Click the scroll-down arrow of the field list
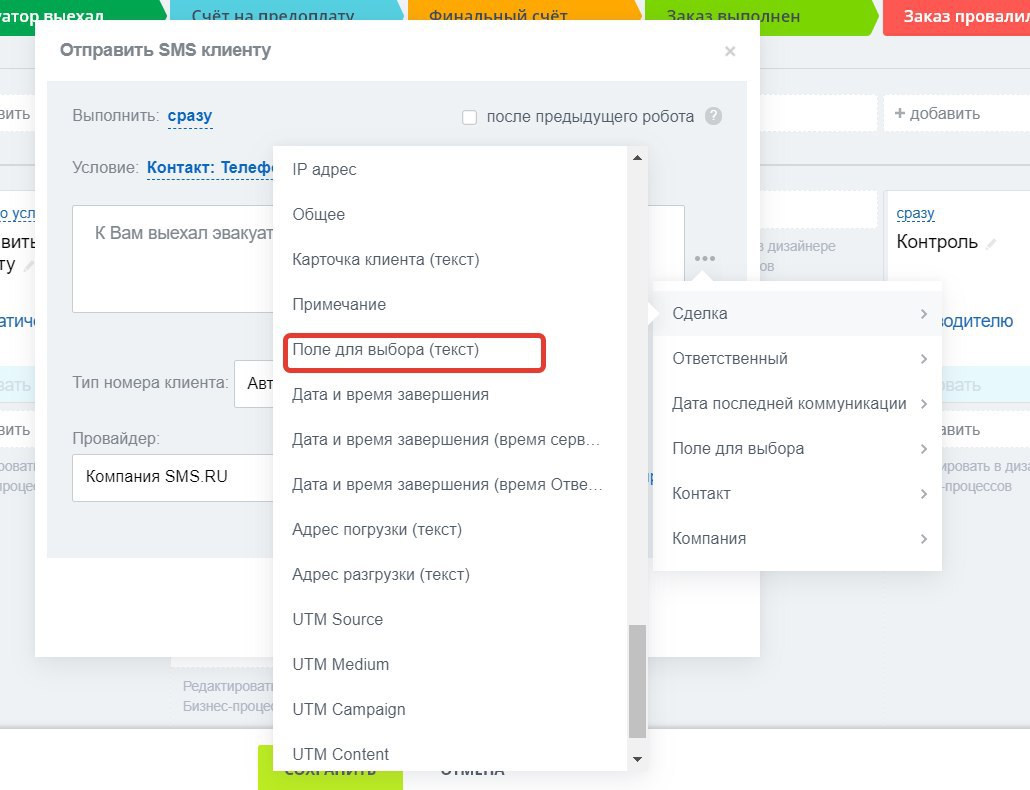 637,759
